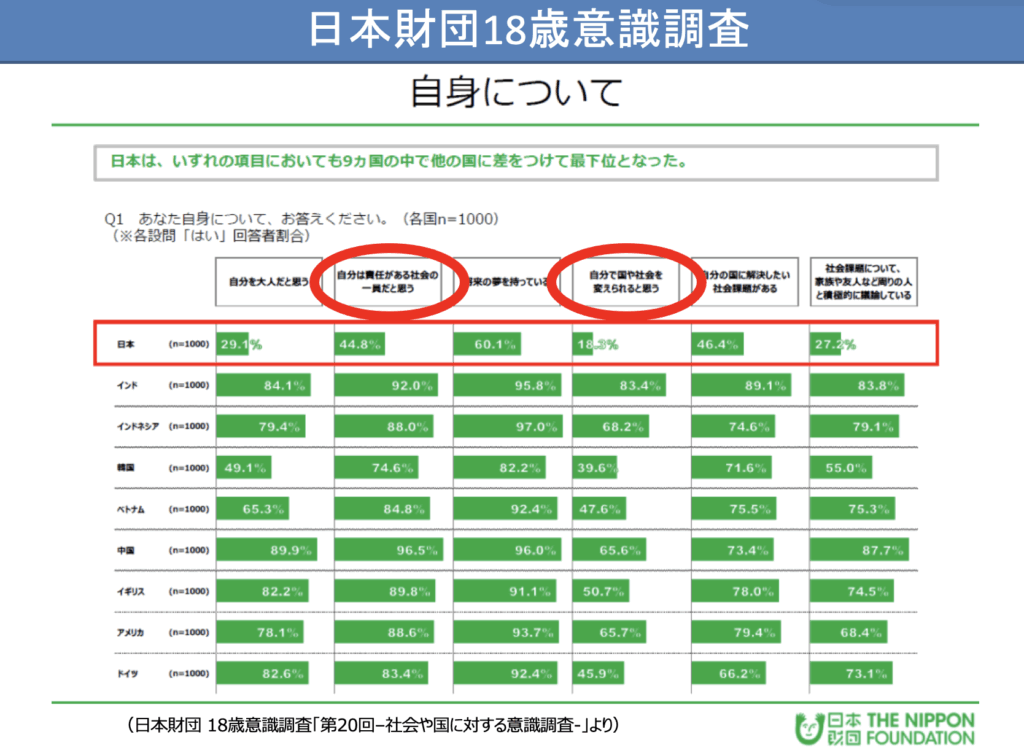The width and height of the screenshot is (1024, 748).
Task: Click Japan's 60.1% bar
Action: click(x=487, y=344)
